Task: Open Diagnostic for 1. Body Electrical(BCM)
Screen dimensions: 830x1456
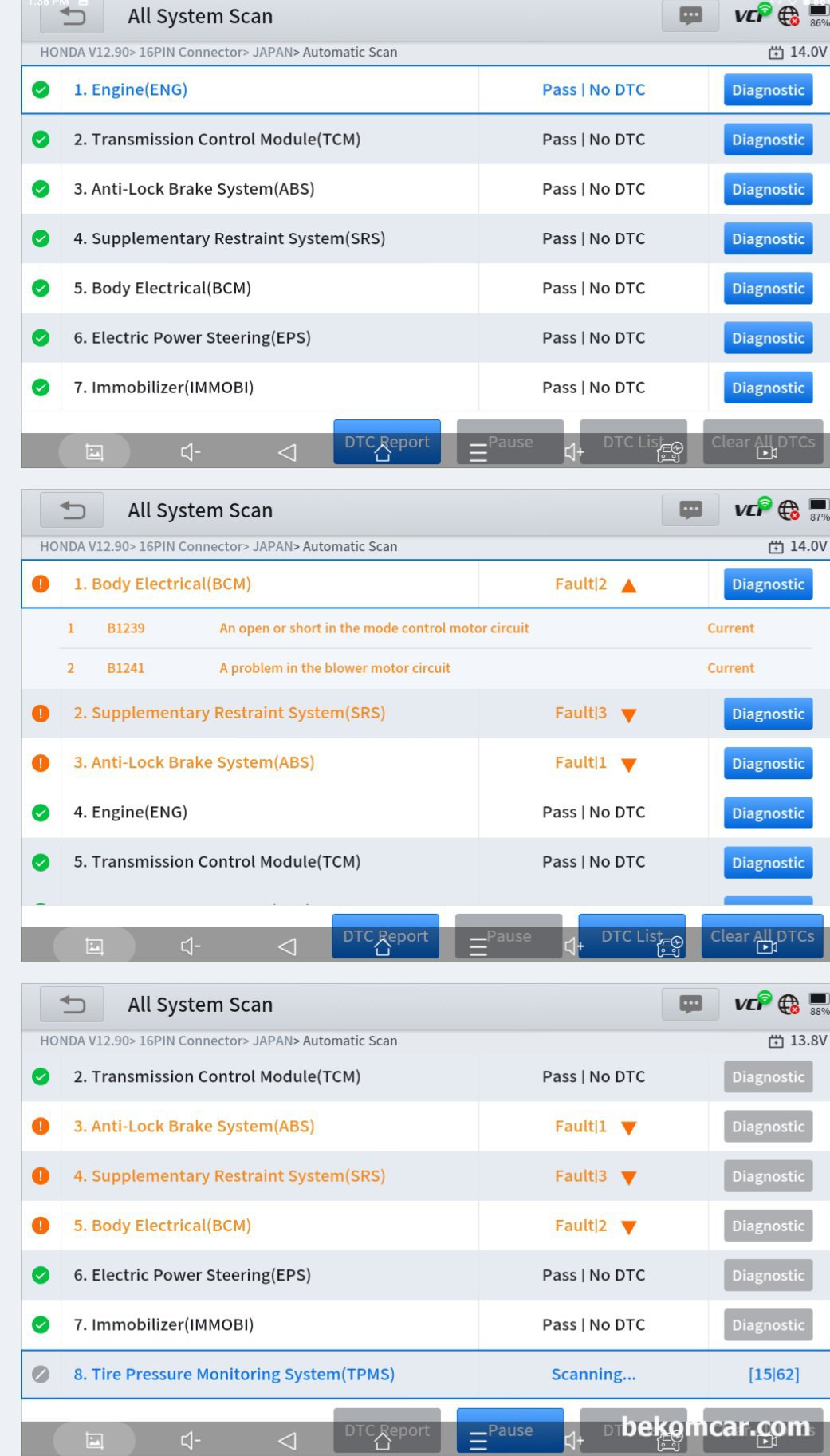Action: click(x=768, y=584)
